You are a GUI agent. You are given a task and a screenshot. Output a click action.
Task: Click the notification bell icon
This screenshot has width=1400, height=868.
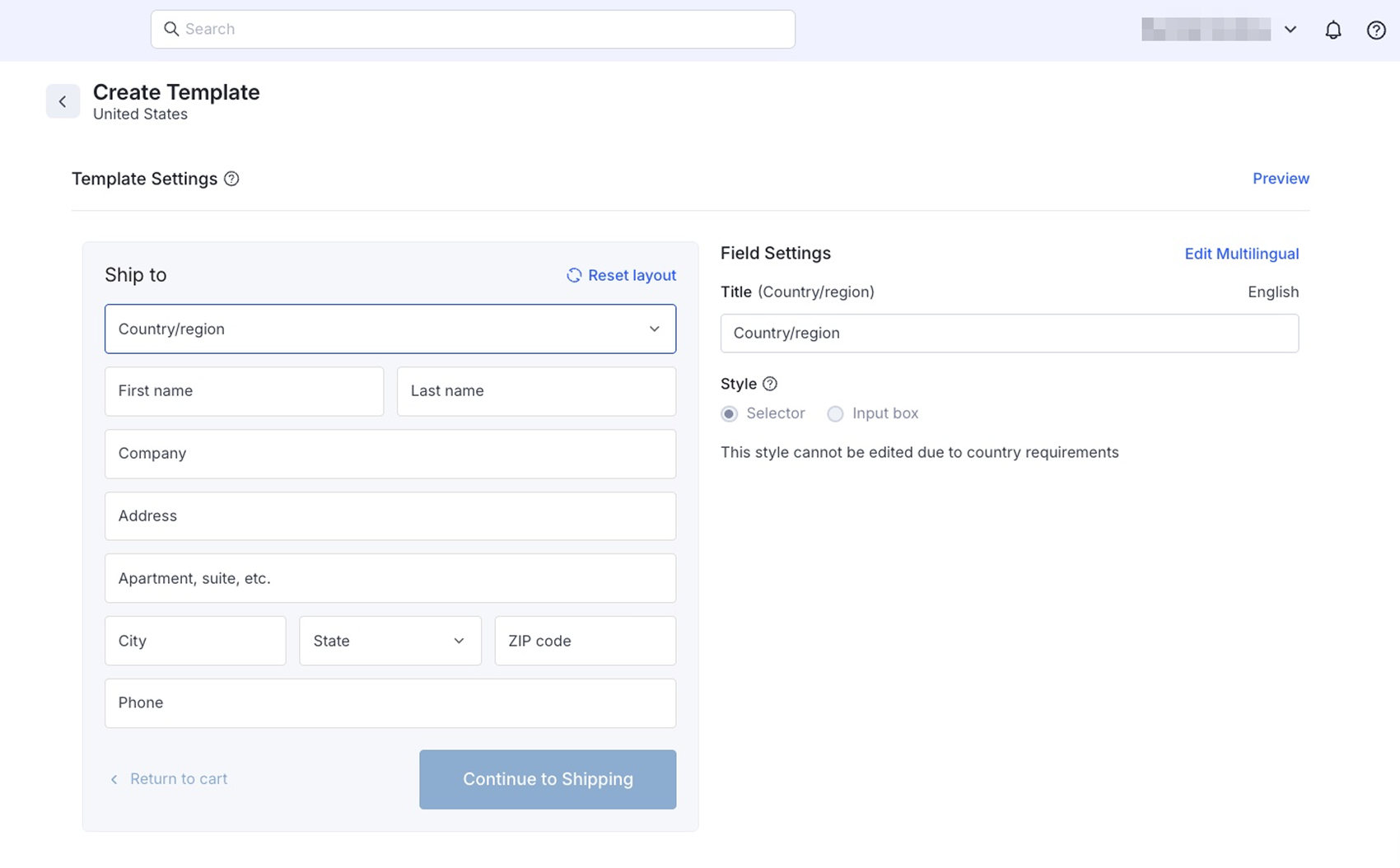(x=1332, y=30)
